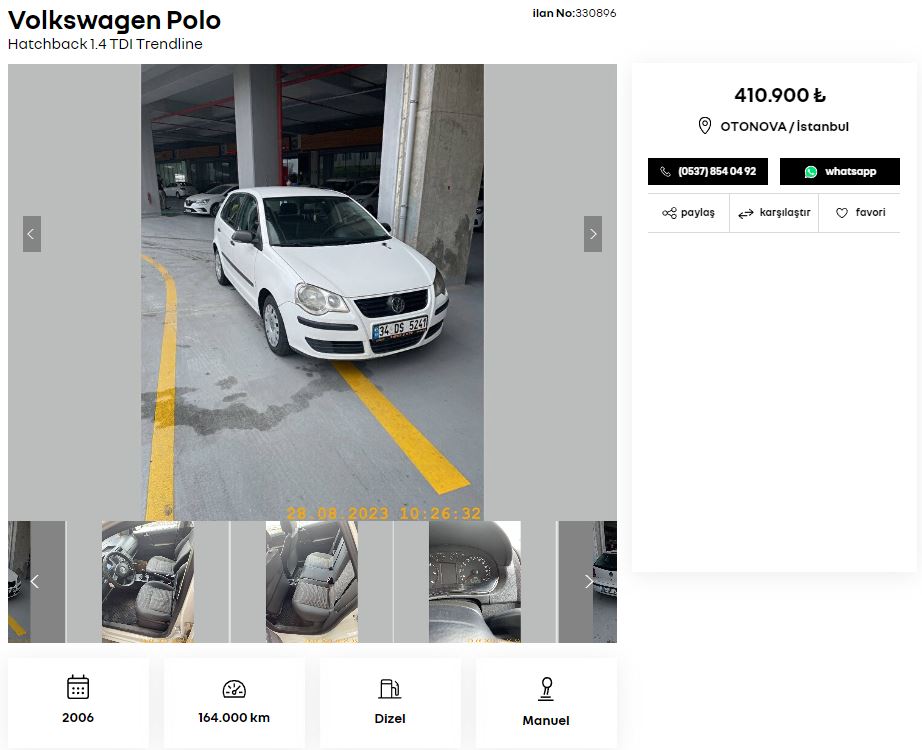The image size is (922, 750).
Task: Select the Volkswagen Polo title
Action: click(x=114, y=20)
